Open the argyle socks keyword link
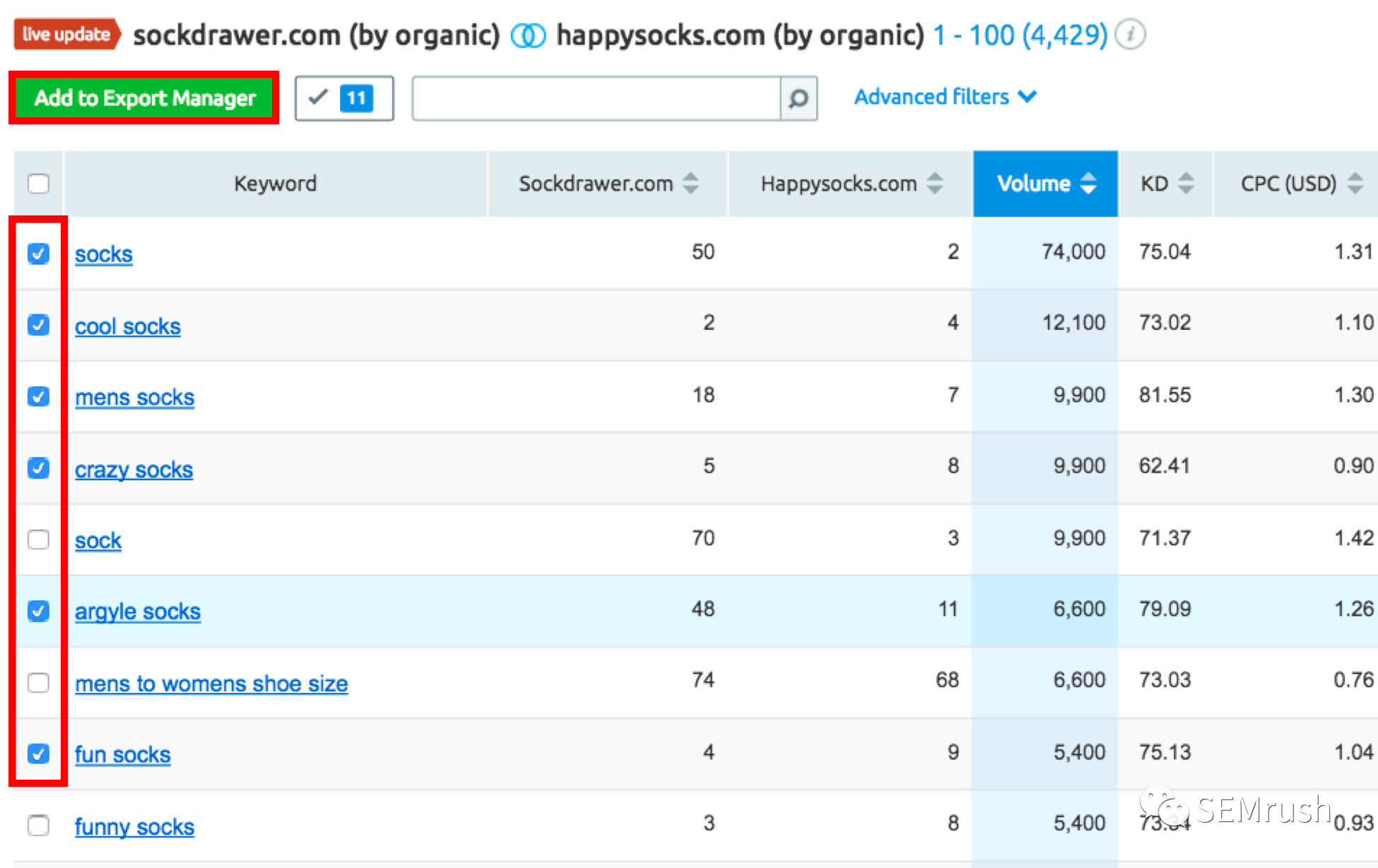Screen dimensions: 1378x868 coord(138,612)
